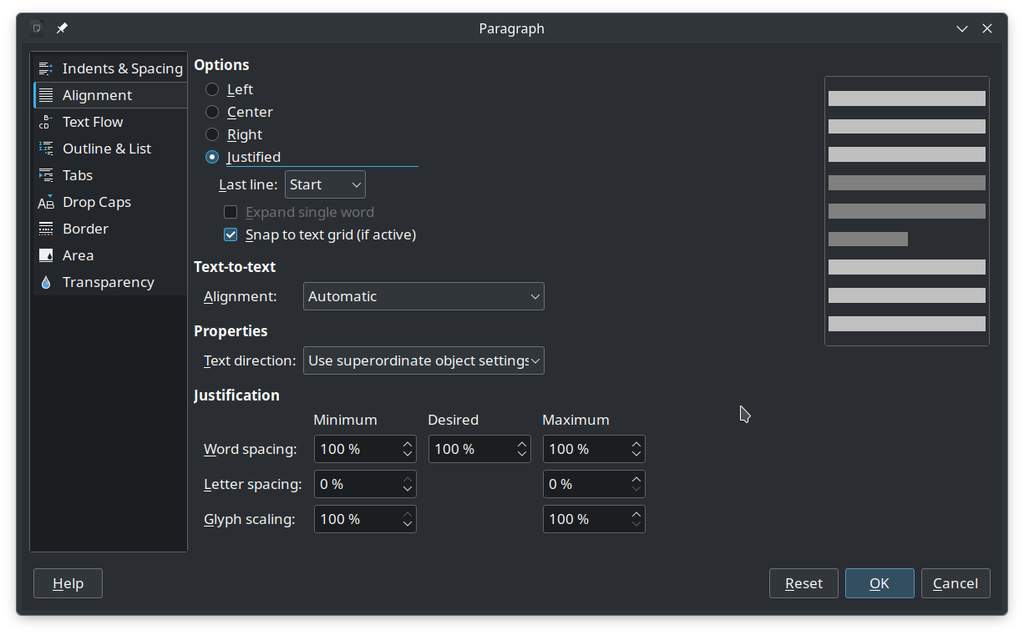The height and width of the screenshot is (635, 1024).
Task: Click the Help button
Action: pyautogui.click(x=68, y=583)
